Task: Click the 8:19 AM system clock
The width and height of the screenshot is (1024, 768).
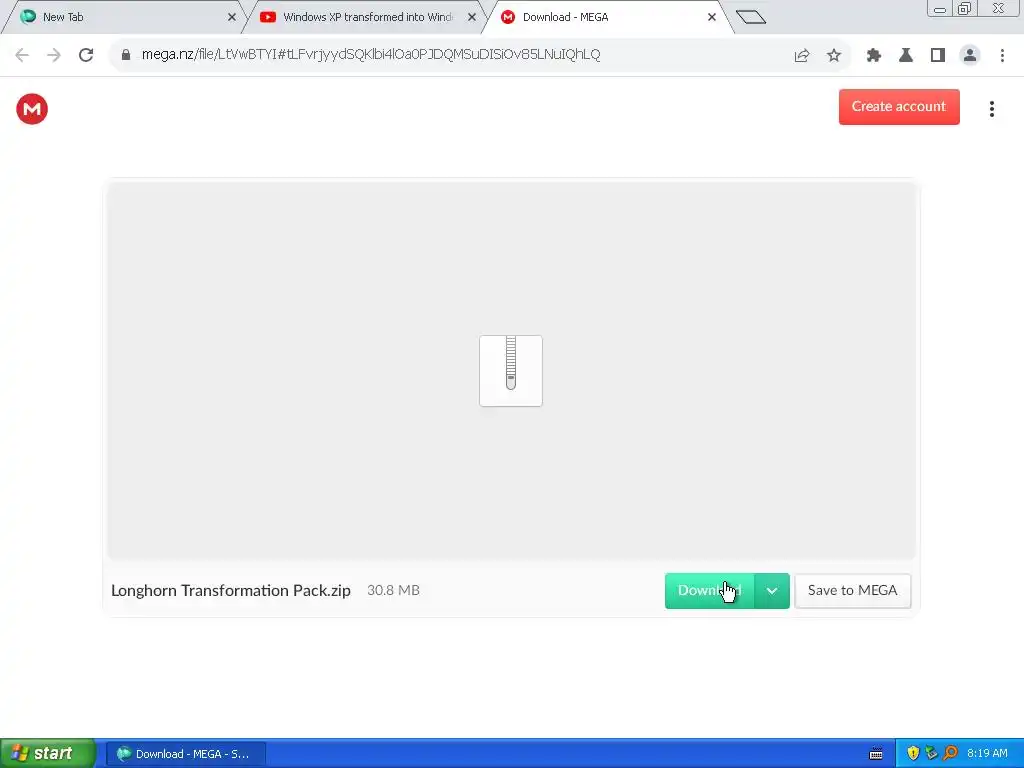Action: [987, 754]
